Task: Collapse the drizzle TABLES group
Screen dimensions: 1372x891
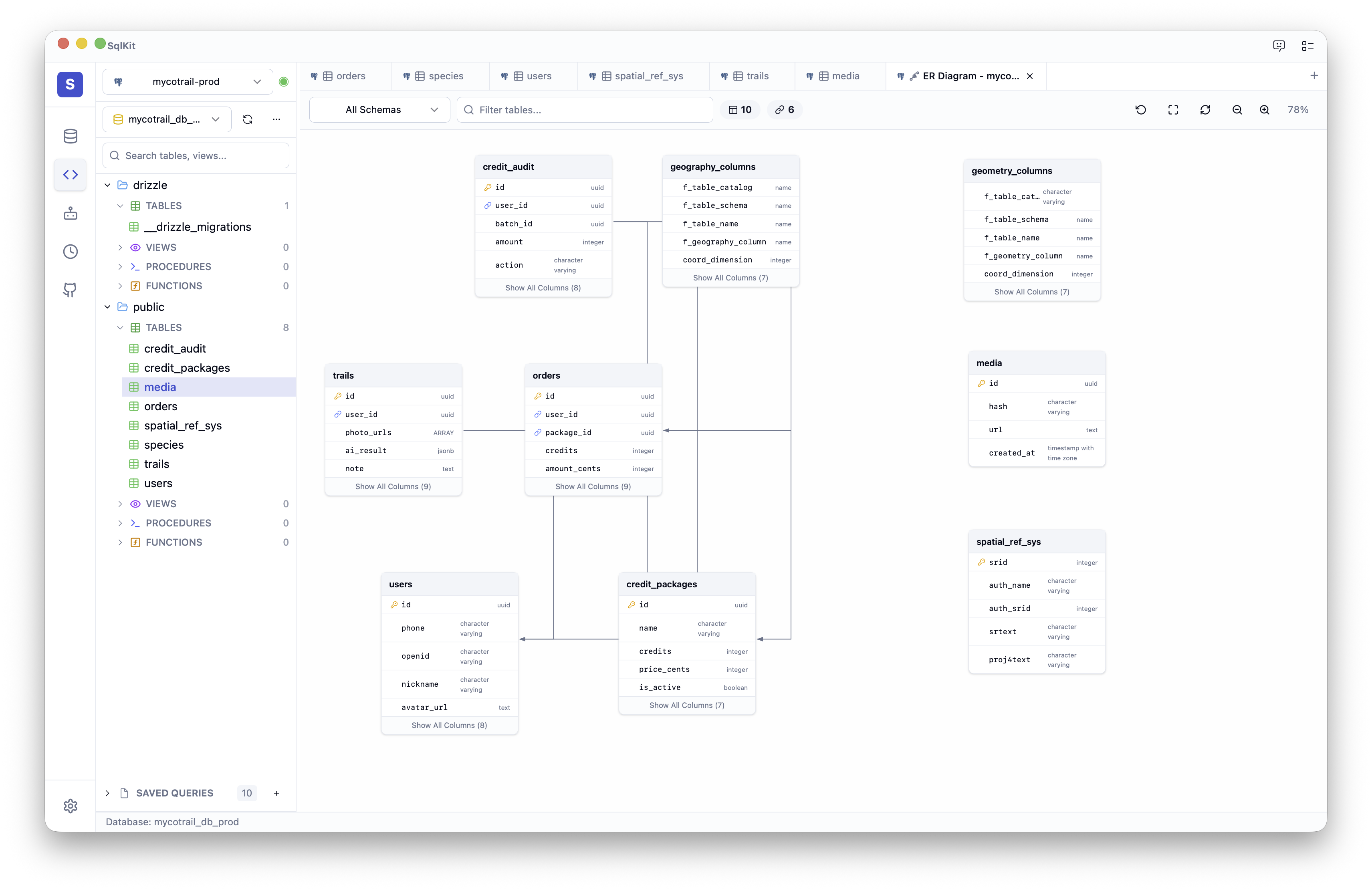Action: point(120,206)
